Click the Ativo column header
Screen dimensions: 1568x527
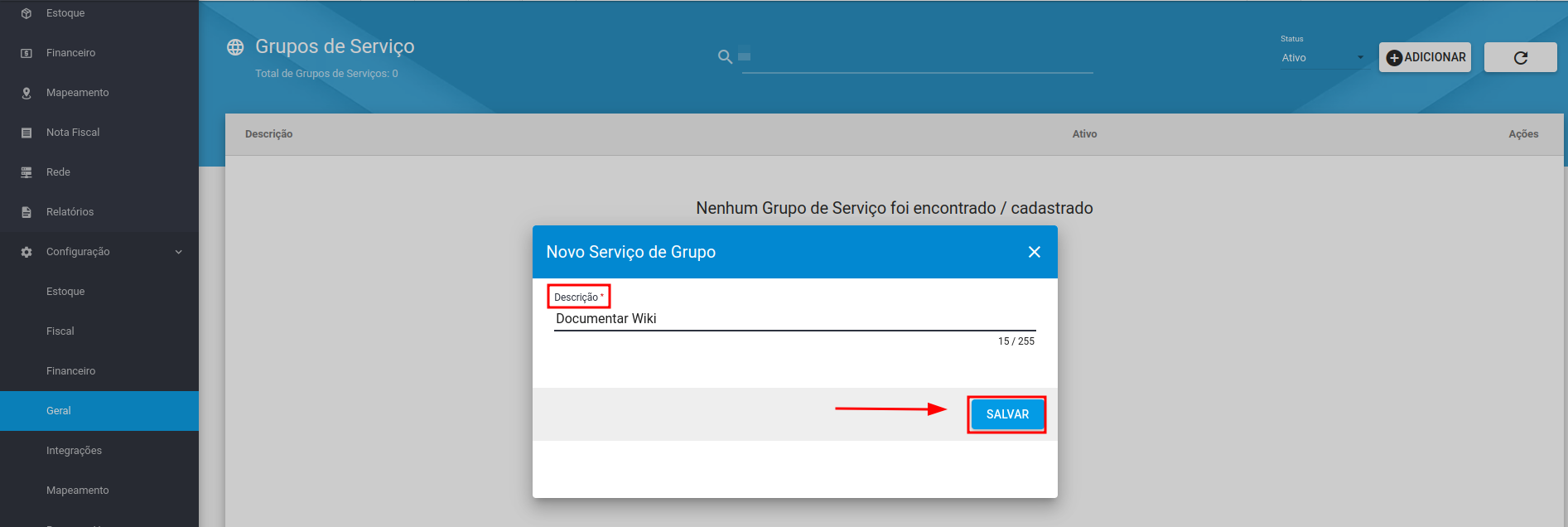pyautogui.click(x=1084, y=134)
